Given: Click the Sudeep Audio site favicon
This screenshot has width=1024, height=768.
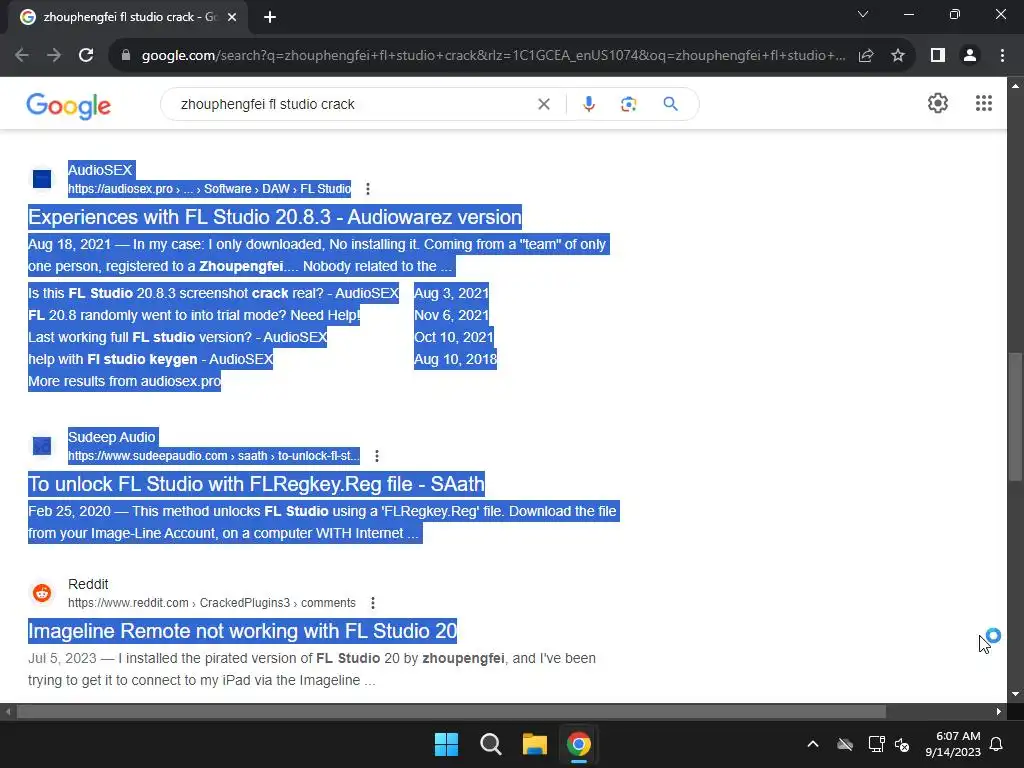Looking at the screenshot, I should click(x=42, y=446).
